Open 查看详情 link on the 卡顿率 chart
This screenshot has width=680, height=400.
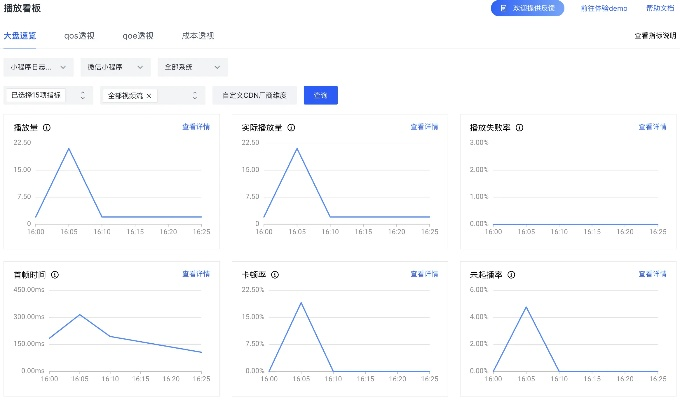click(424, 273)
